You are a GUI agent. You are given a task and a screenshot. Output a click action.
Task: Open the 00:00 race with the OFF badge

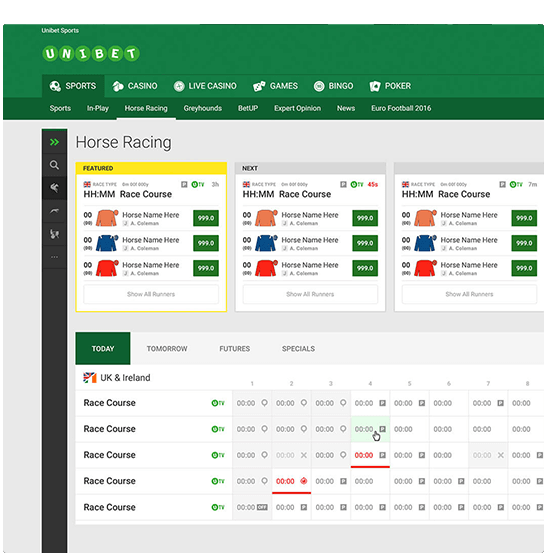(252, 507)
